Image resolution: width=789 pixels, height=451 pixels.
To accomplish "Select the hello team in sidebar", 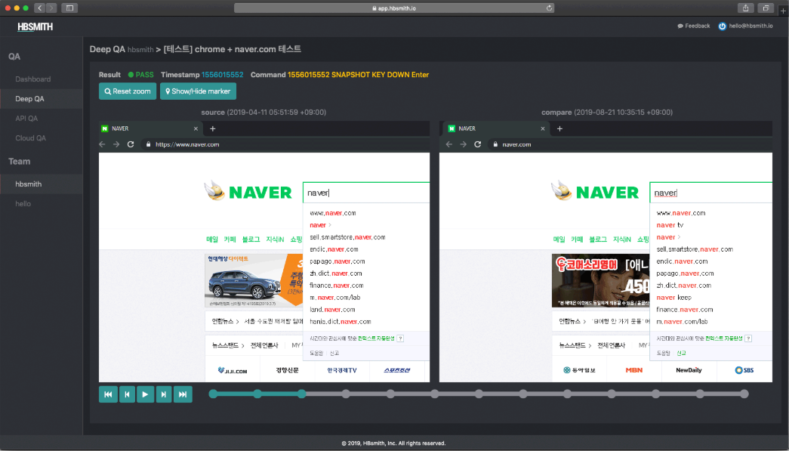I will [x=23, y=203].
